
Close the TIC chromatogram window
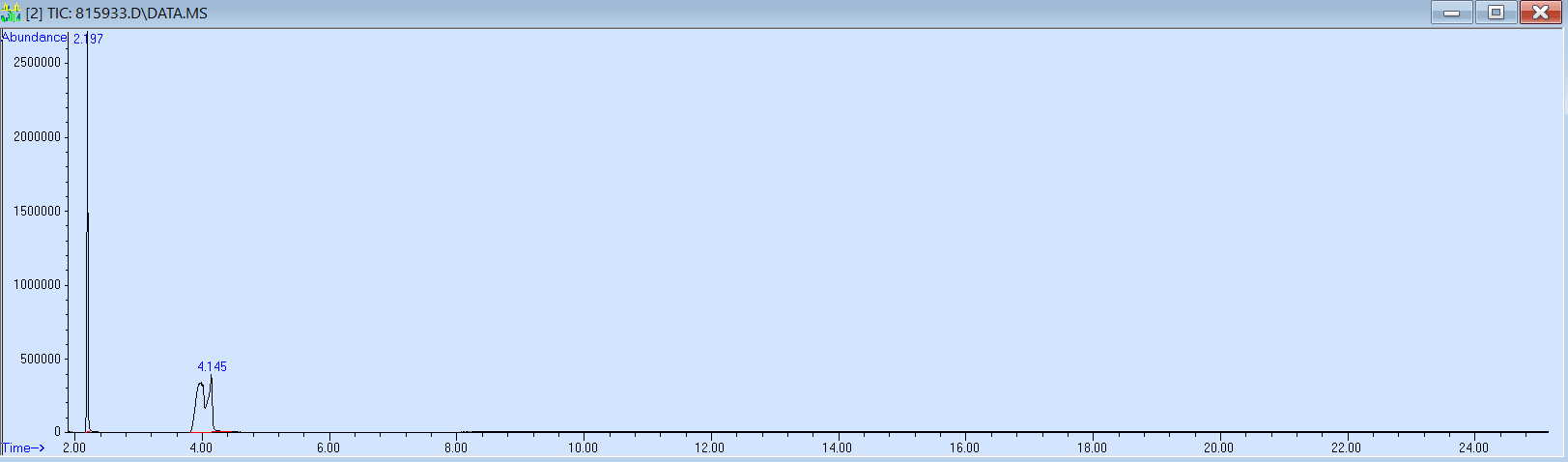1540,13
